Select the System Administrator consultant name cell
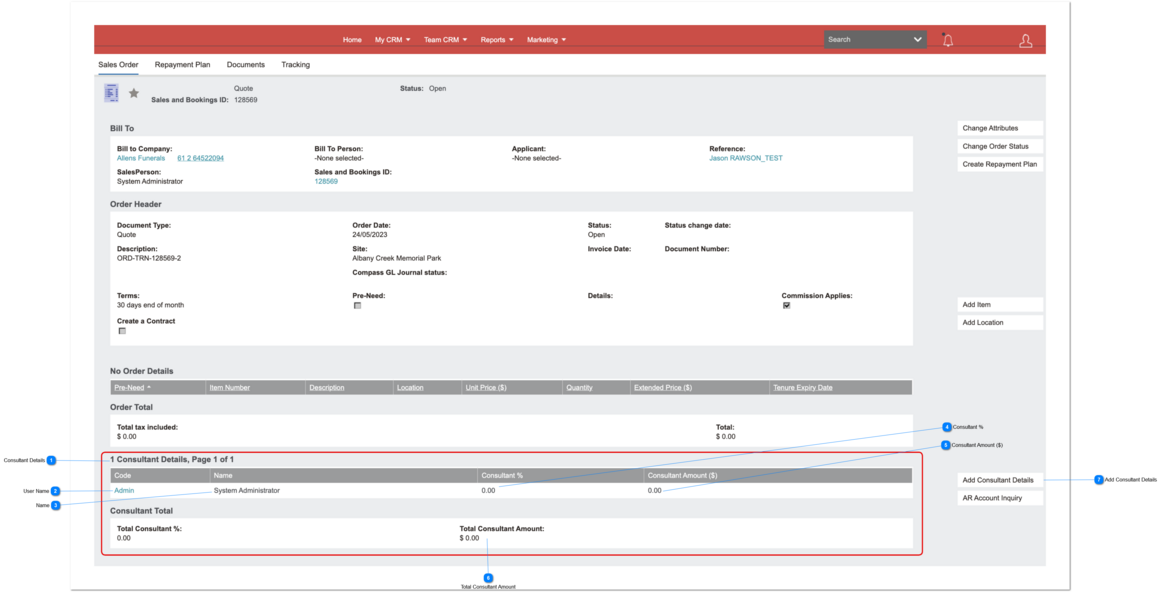1162x595 pixels. 247,491
